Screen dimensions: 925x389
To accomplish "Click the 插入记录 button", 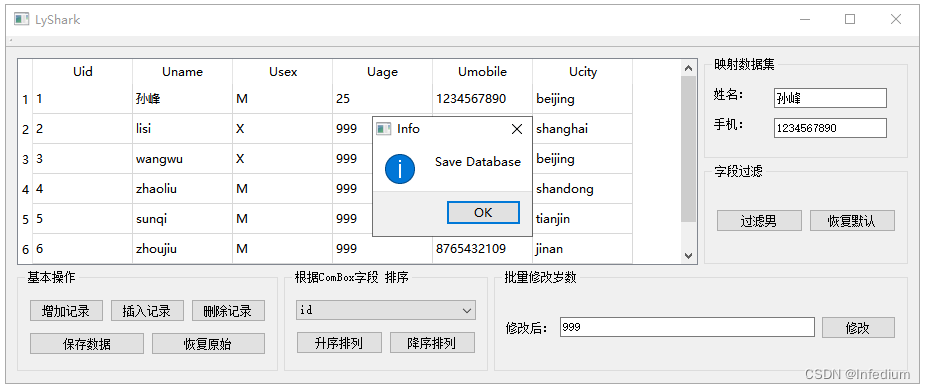I will pyautogui.click(x=147, y=311).
